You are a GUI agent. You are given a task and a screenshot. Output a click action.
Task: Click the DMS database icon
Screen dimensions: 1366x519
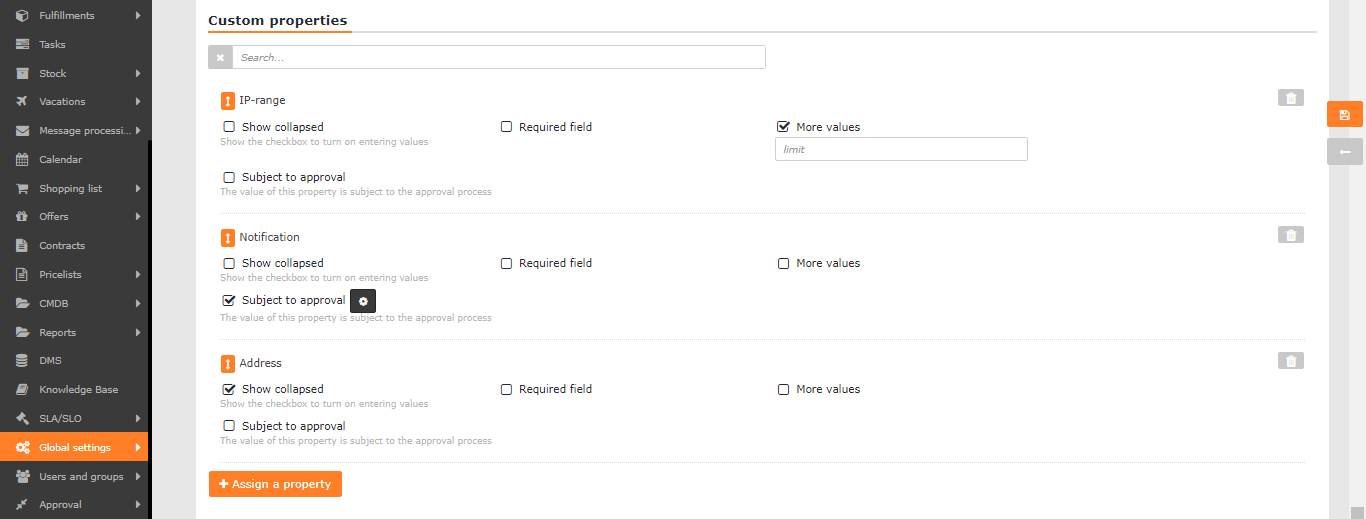click(21, 360)
